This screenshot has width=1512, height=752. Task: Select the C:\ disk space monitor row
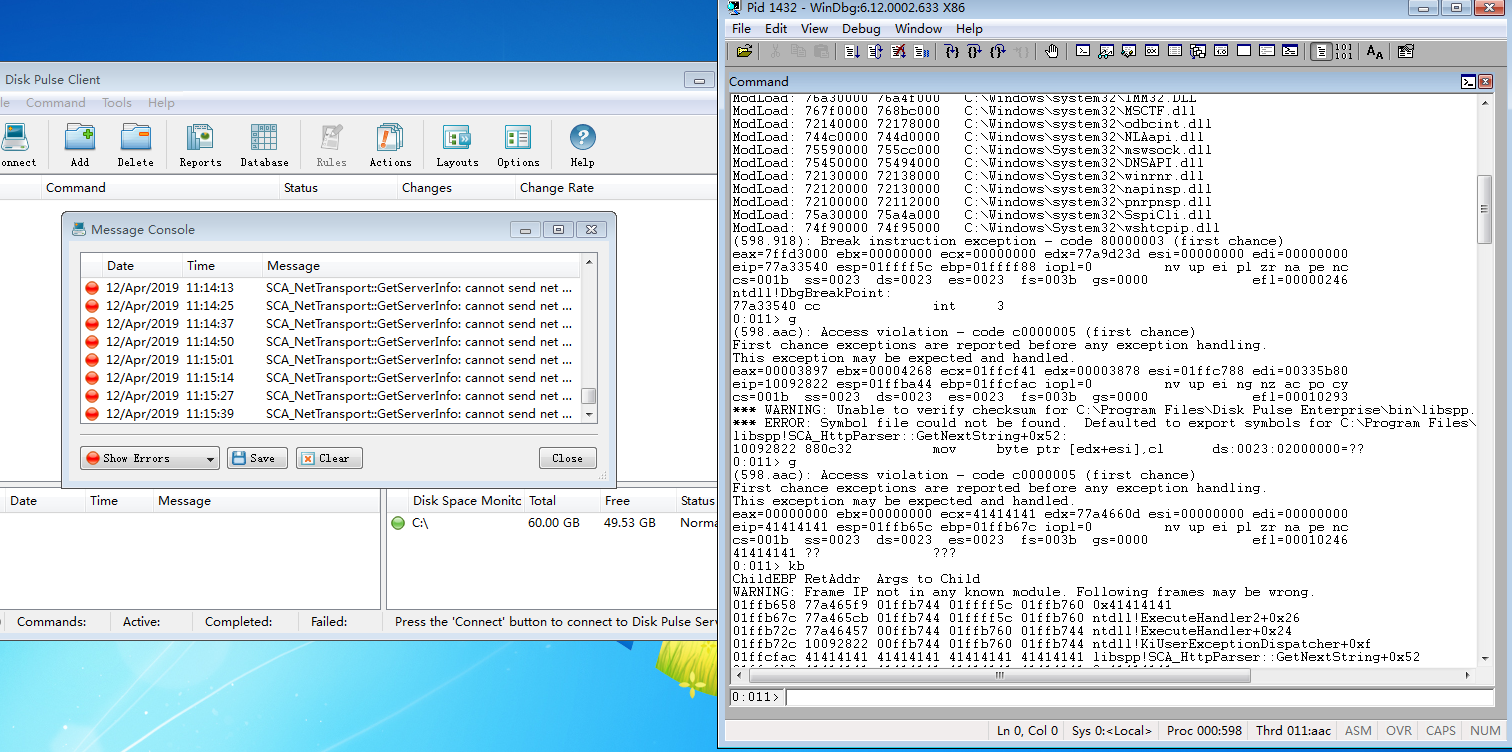[553, 523]
